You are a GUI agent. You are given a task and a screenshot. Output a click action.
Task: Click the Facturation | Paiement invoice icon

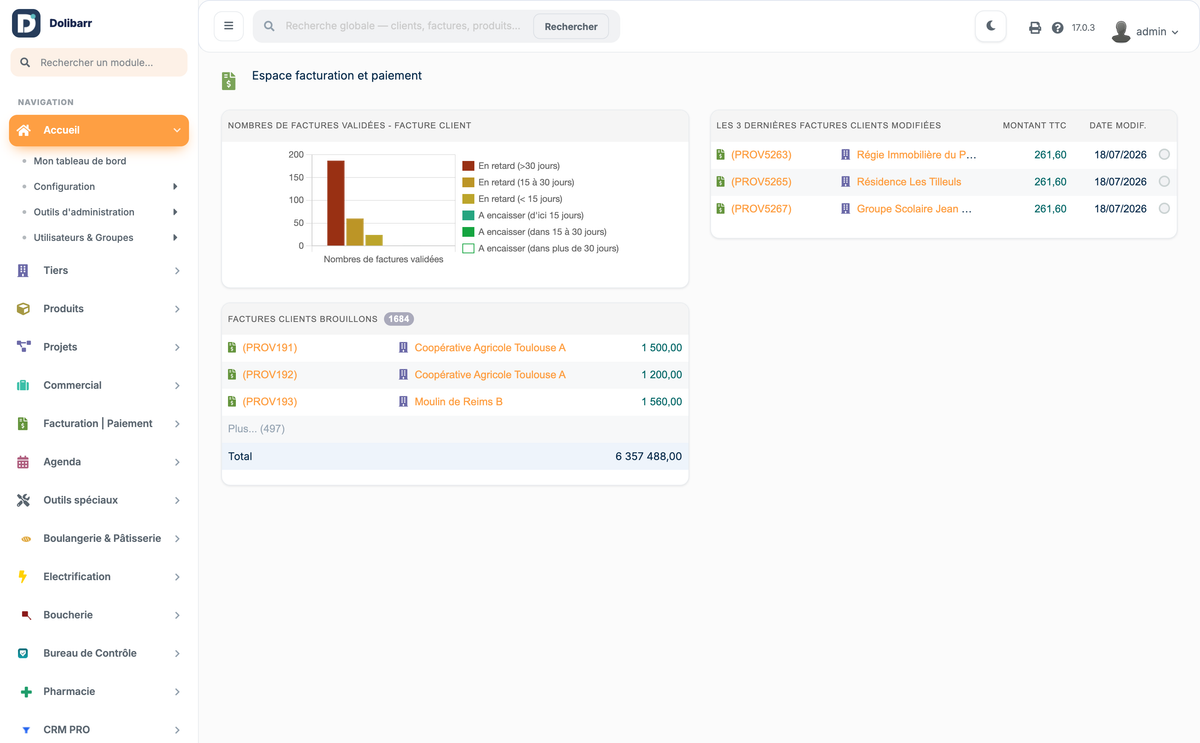click(23, 424)
